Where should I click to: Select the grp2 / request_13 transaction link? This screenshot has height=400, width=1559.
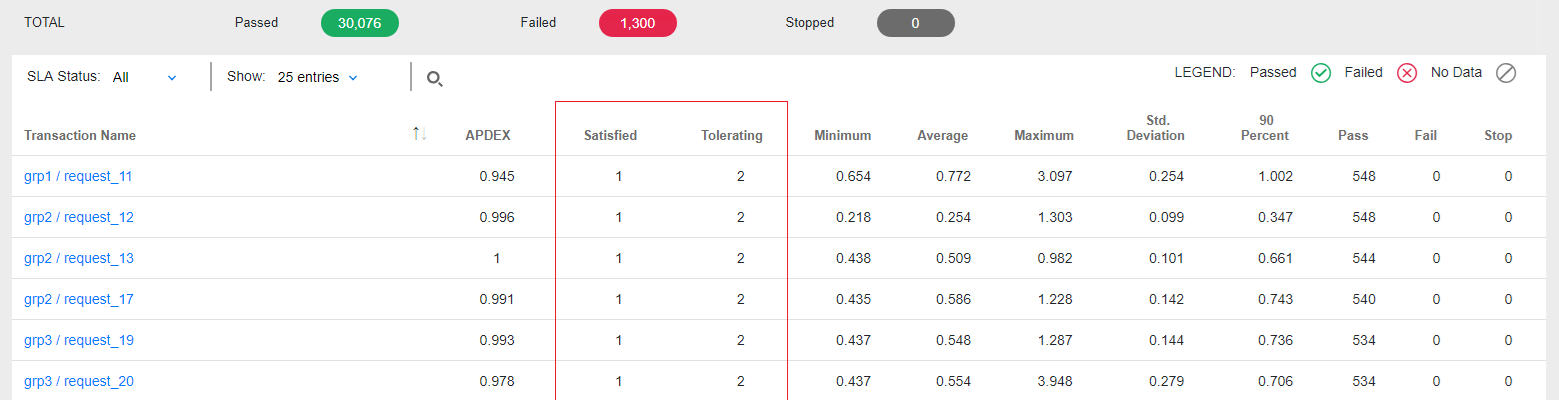(x=79, y=259)
